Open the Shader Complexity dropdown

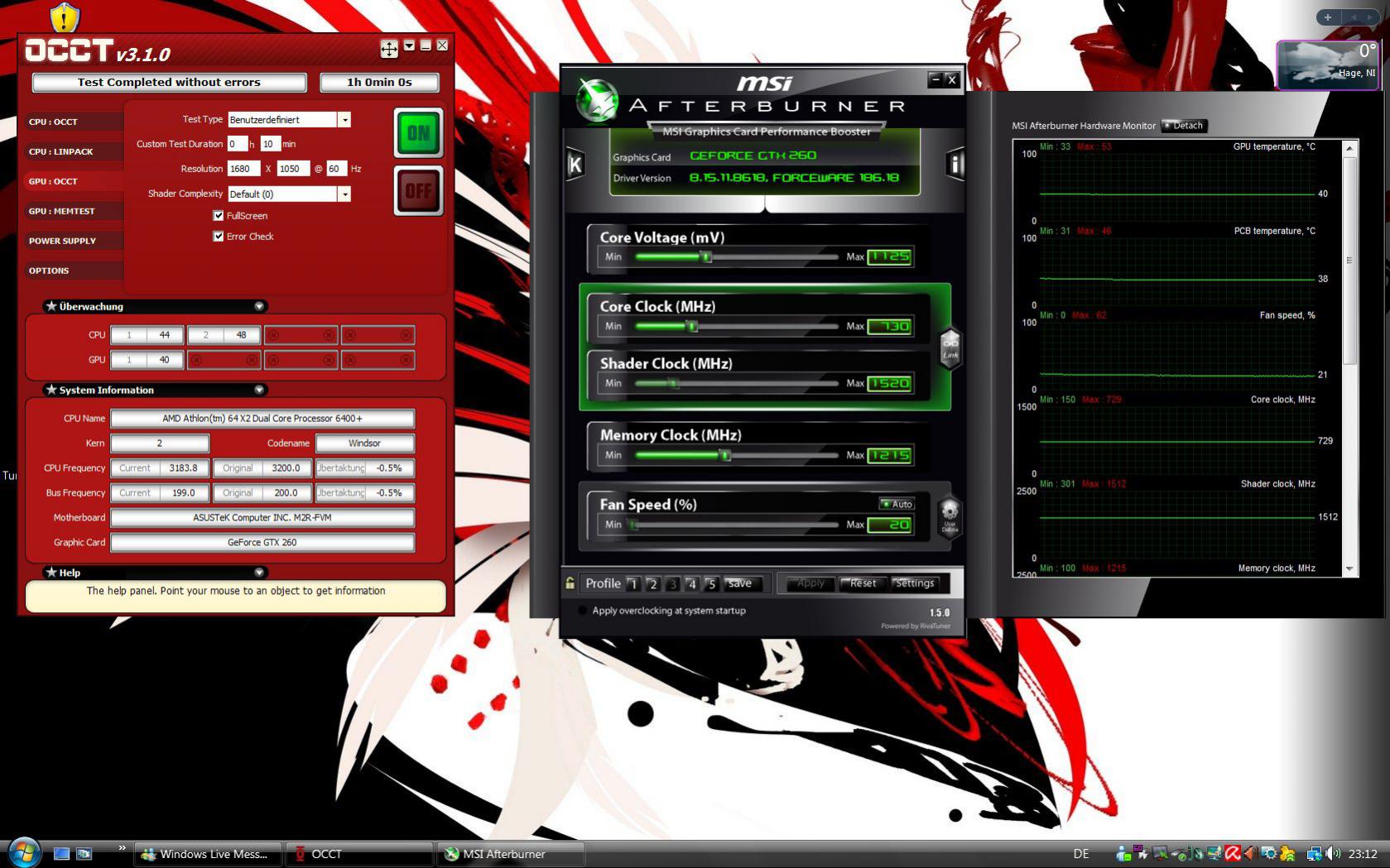pos(344,194)
